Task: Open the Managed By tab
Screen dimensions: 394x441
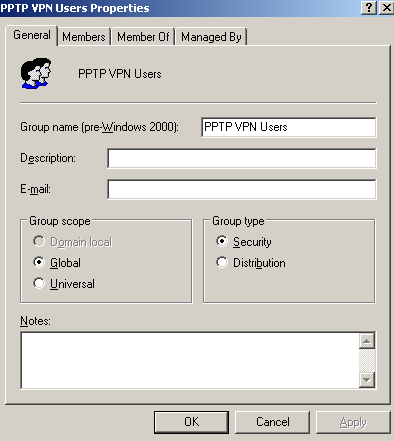Action: (211, 37)
